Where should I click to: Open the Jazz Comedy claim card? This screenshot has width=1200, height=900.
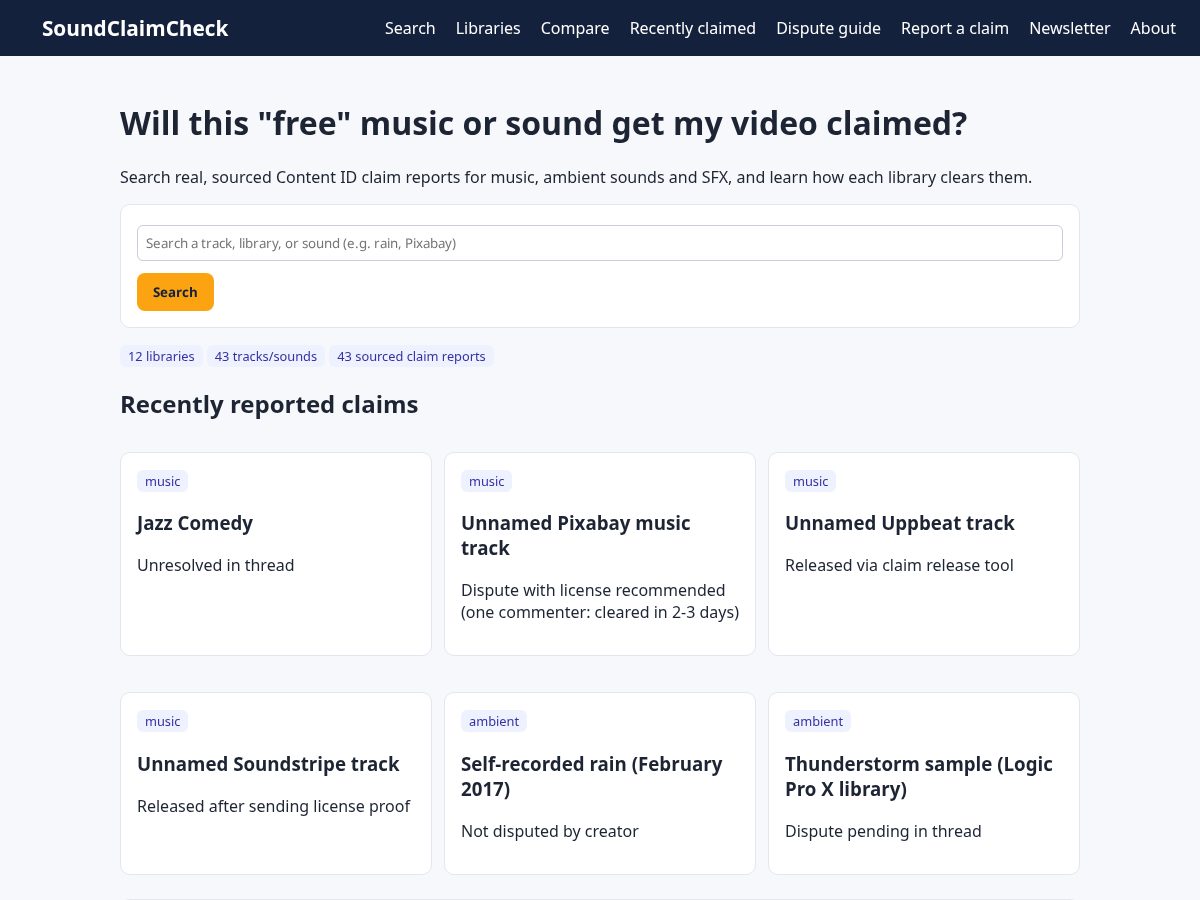click(x=276, y=554)
